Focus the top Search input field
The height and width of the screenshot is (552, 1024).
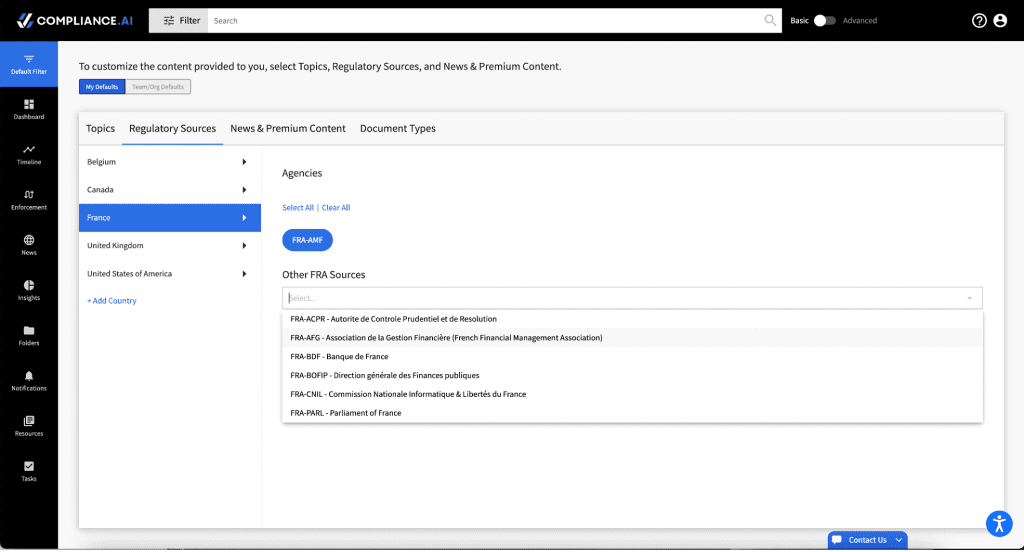(487, 21)
